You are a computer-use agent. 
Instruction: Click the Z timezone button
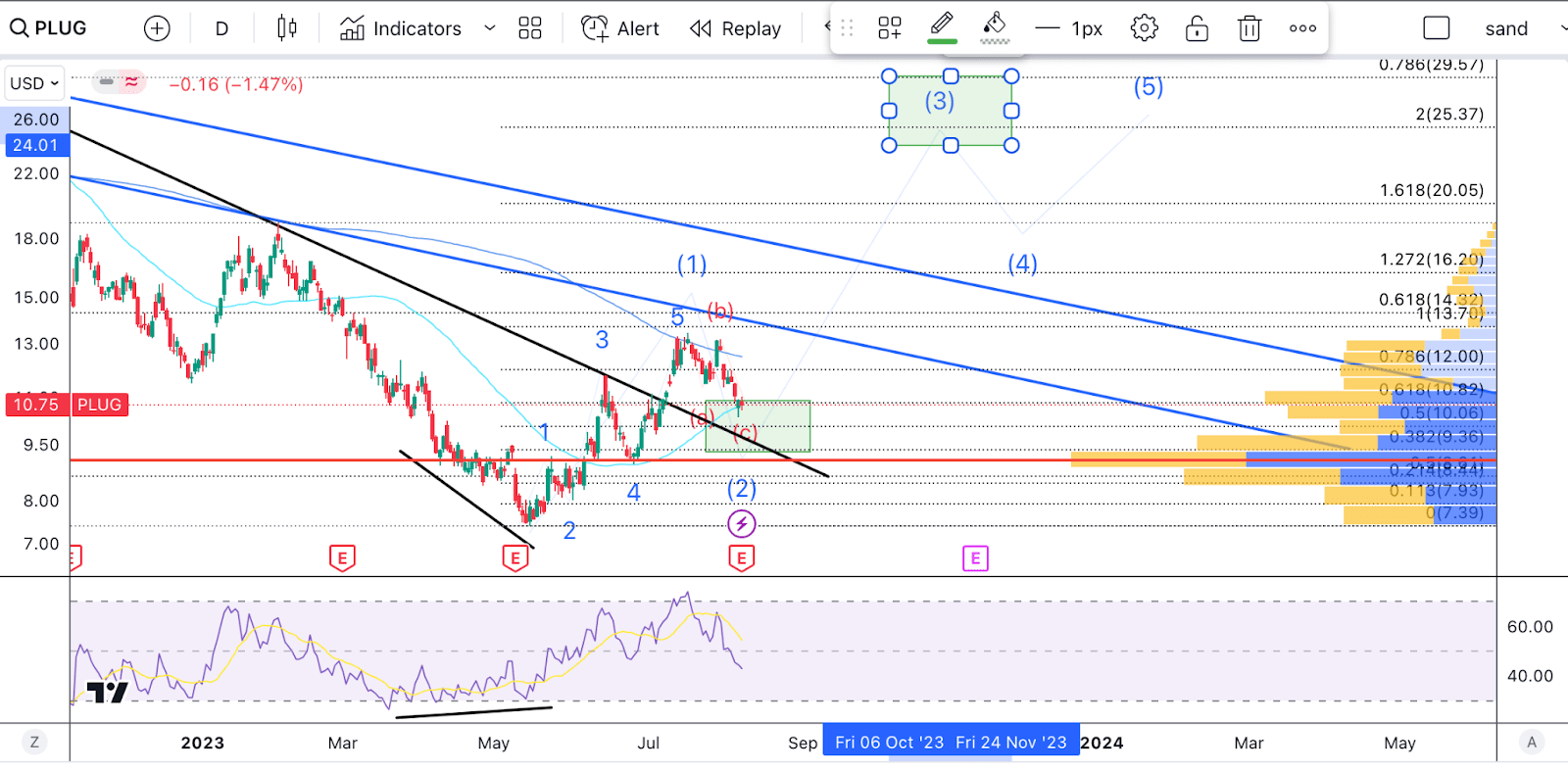coord(34,742)
